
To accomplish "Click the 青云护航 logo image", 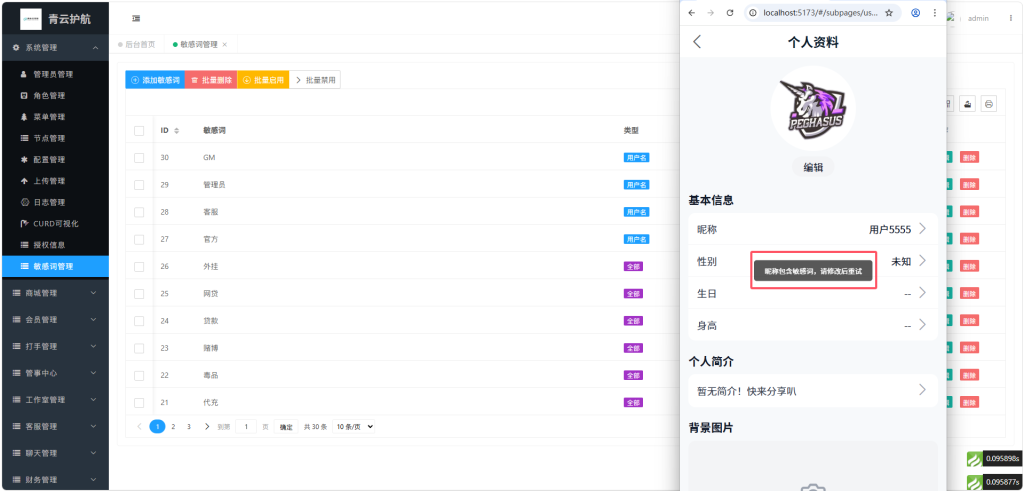I will pyautogui.click(x=31, y=19).
